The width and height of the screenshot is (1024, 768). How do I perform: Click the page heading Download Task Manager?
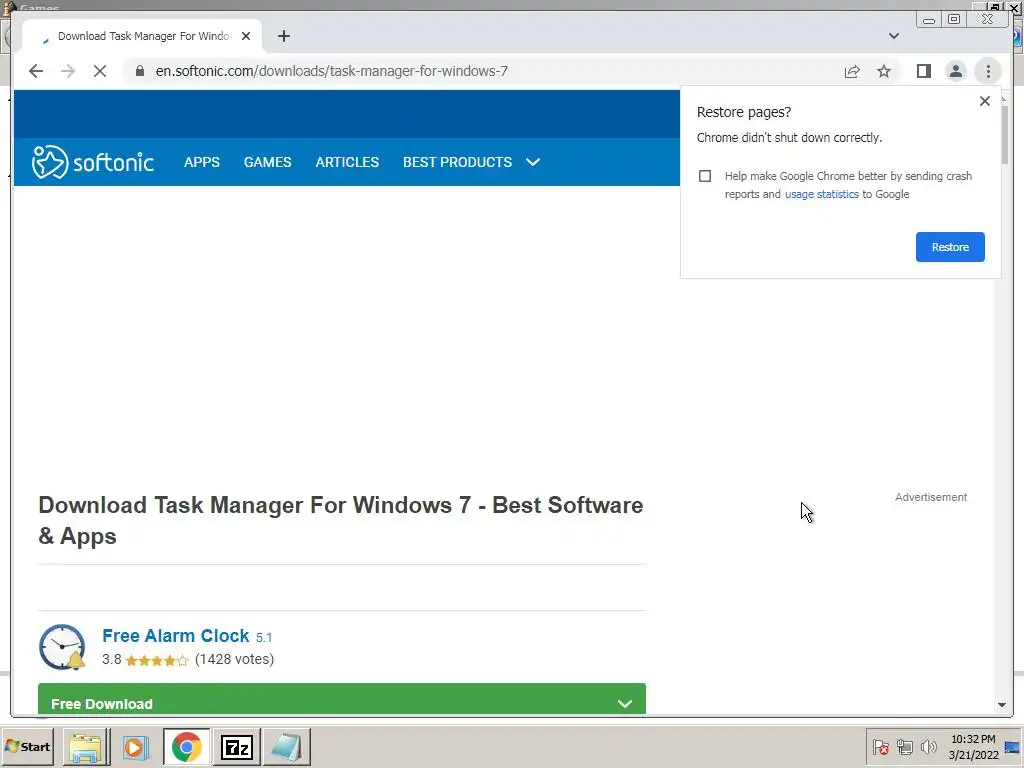point(341,520)
